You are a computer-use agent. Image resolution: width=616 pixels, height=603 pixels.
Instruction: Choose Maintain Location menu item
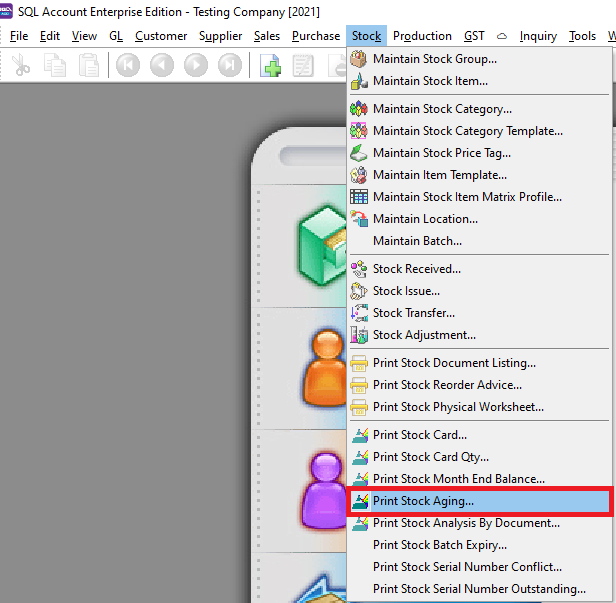coord(425,219)
